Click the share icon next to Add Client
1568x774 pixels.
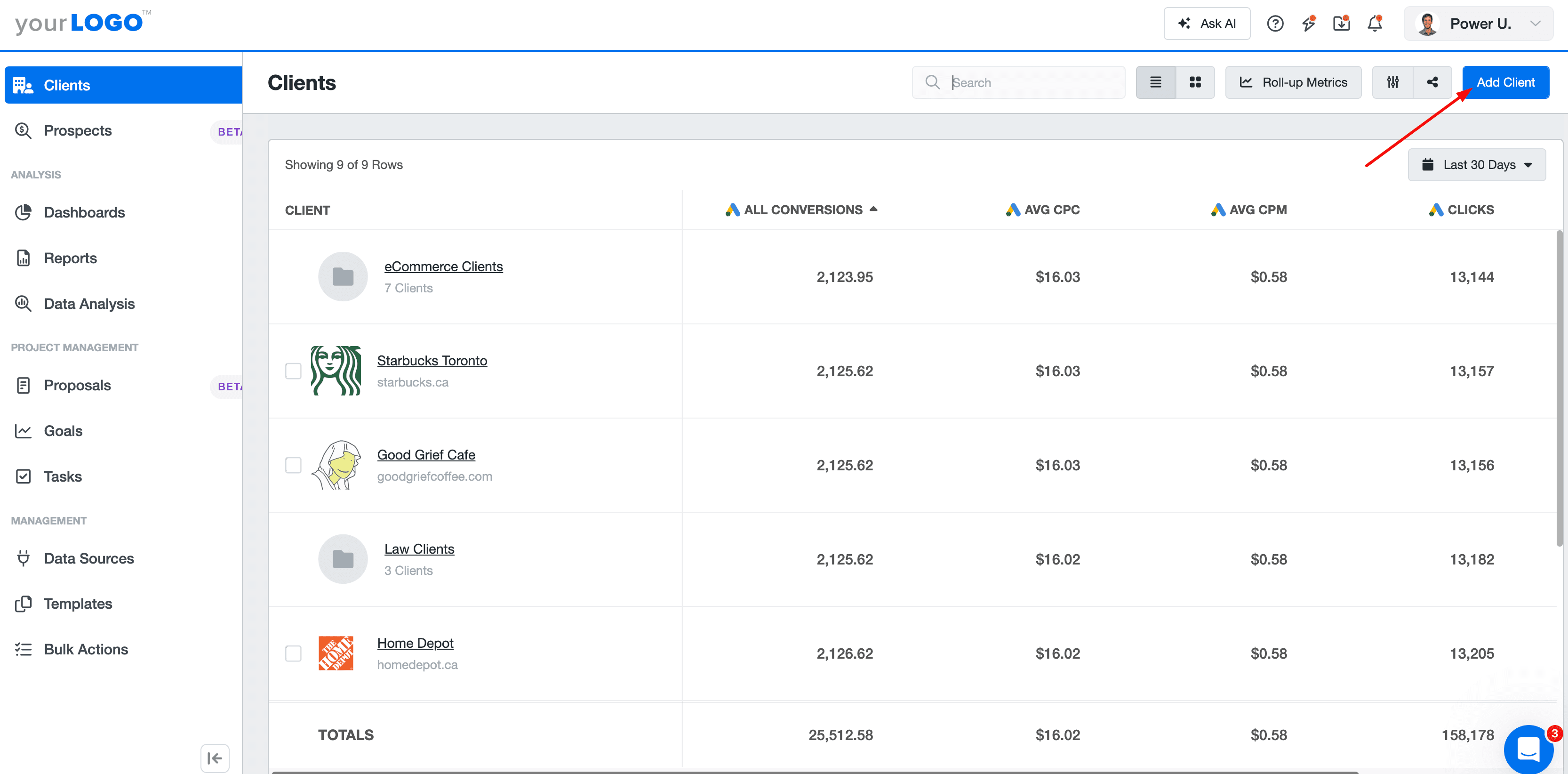click(1432, 81)
